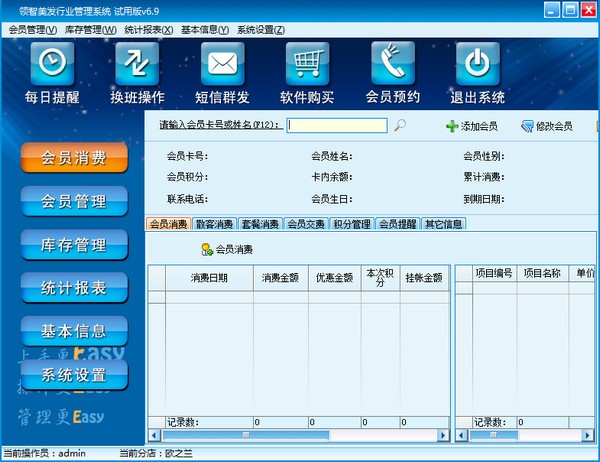Open the 每日提醒 clock icon
Screen dimensions: 600x462
click(52, 64)
